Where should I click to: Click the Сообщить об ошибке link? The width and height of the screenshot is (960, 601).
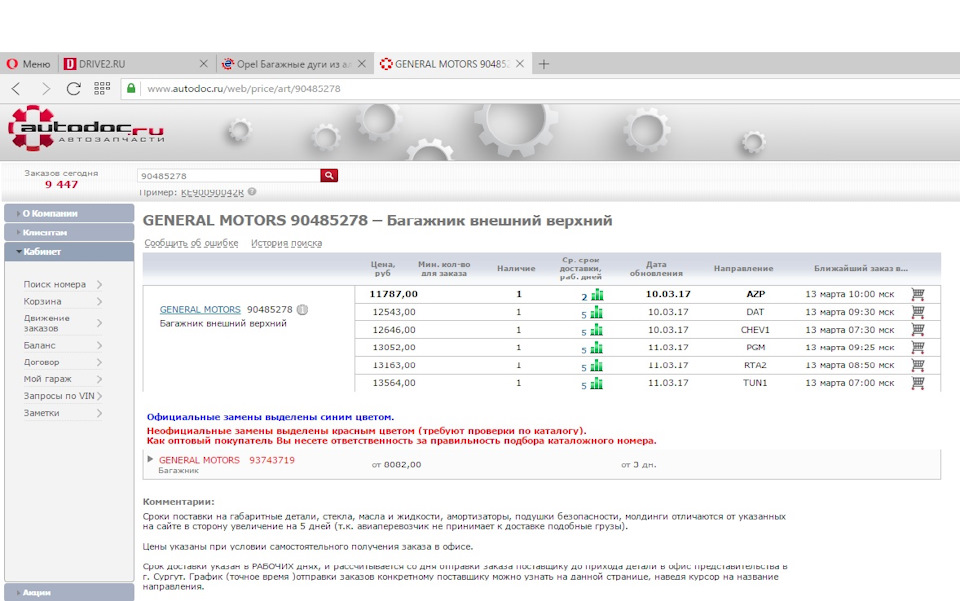[x=191, y=243]
